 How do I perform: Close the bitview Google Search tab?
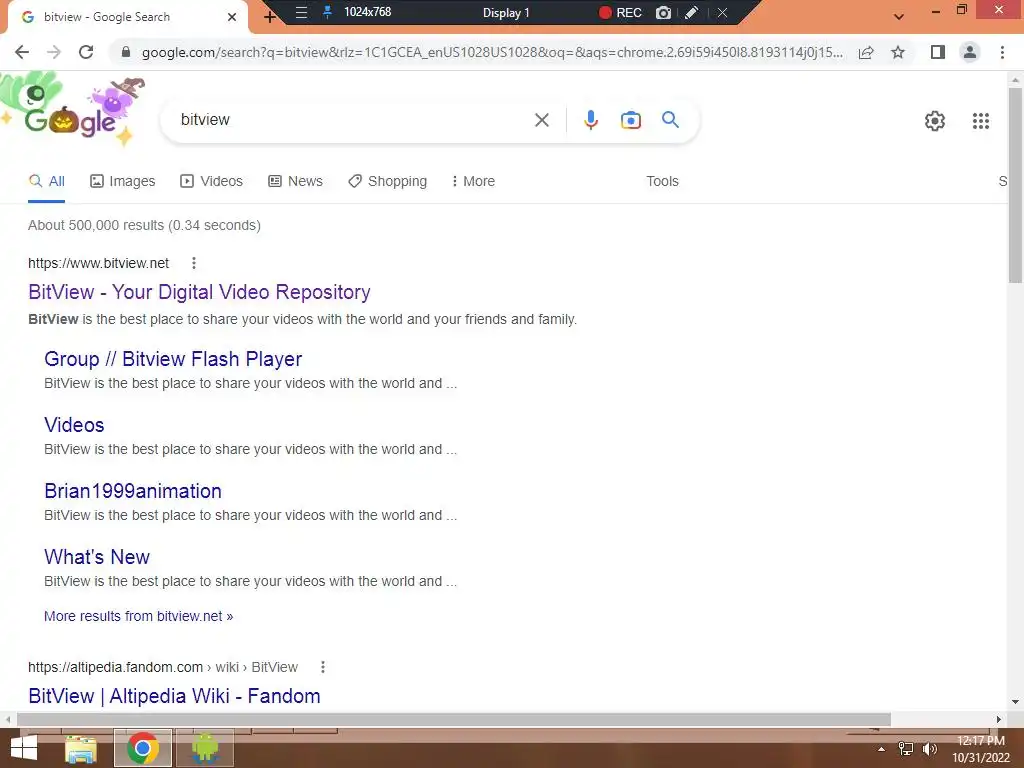(232, 17)
